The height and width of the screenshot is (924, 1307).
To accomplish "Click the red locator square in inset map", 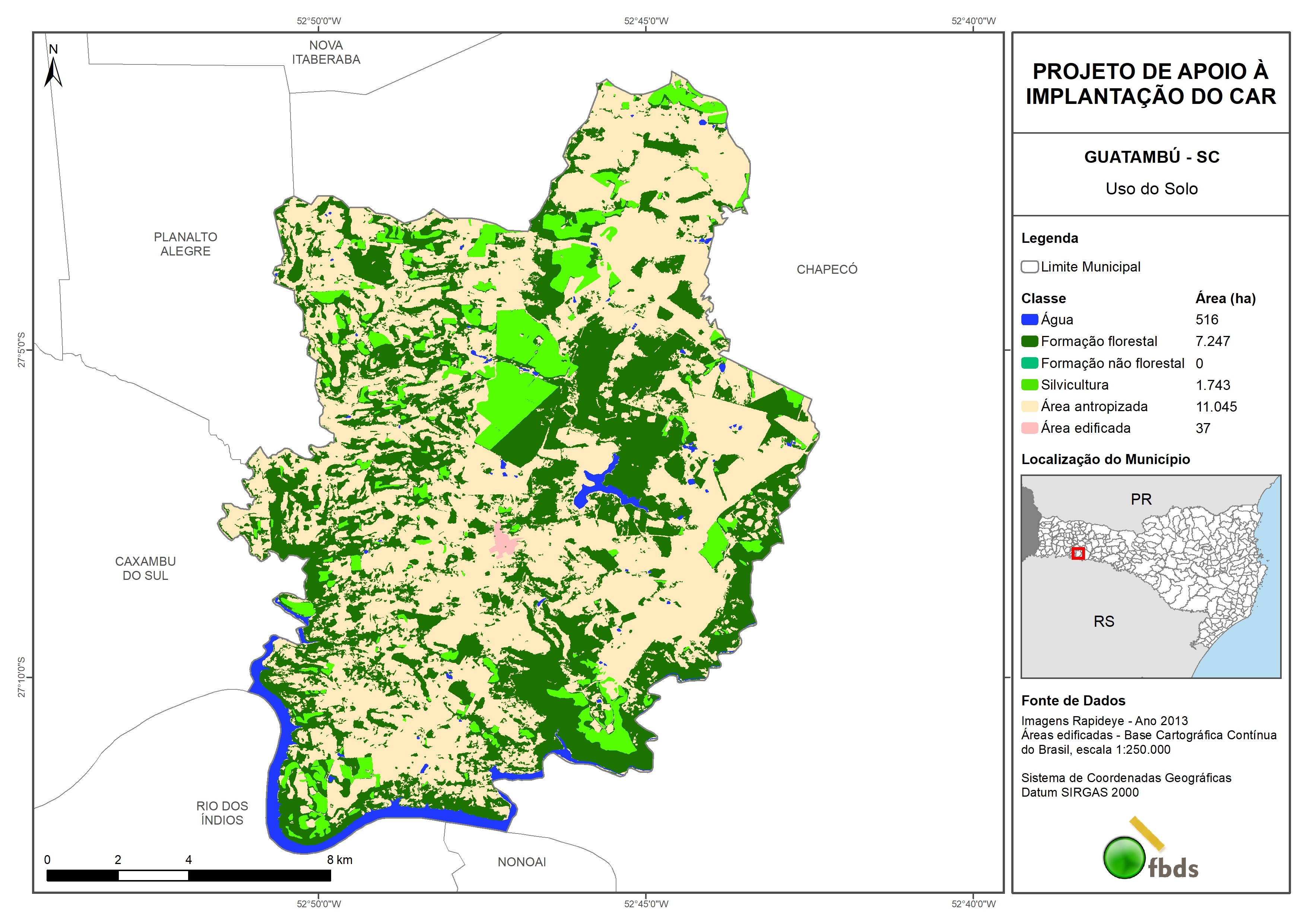I will (1078, 553).
